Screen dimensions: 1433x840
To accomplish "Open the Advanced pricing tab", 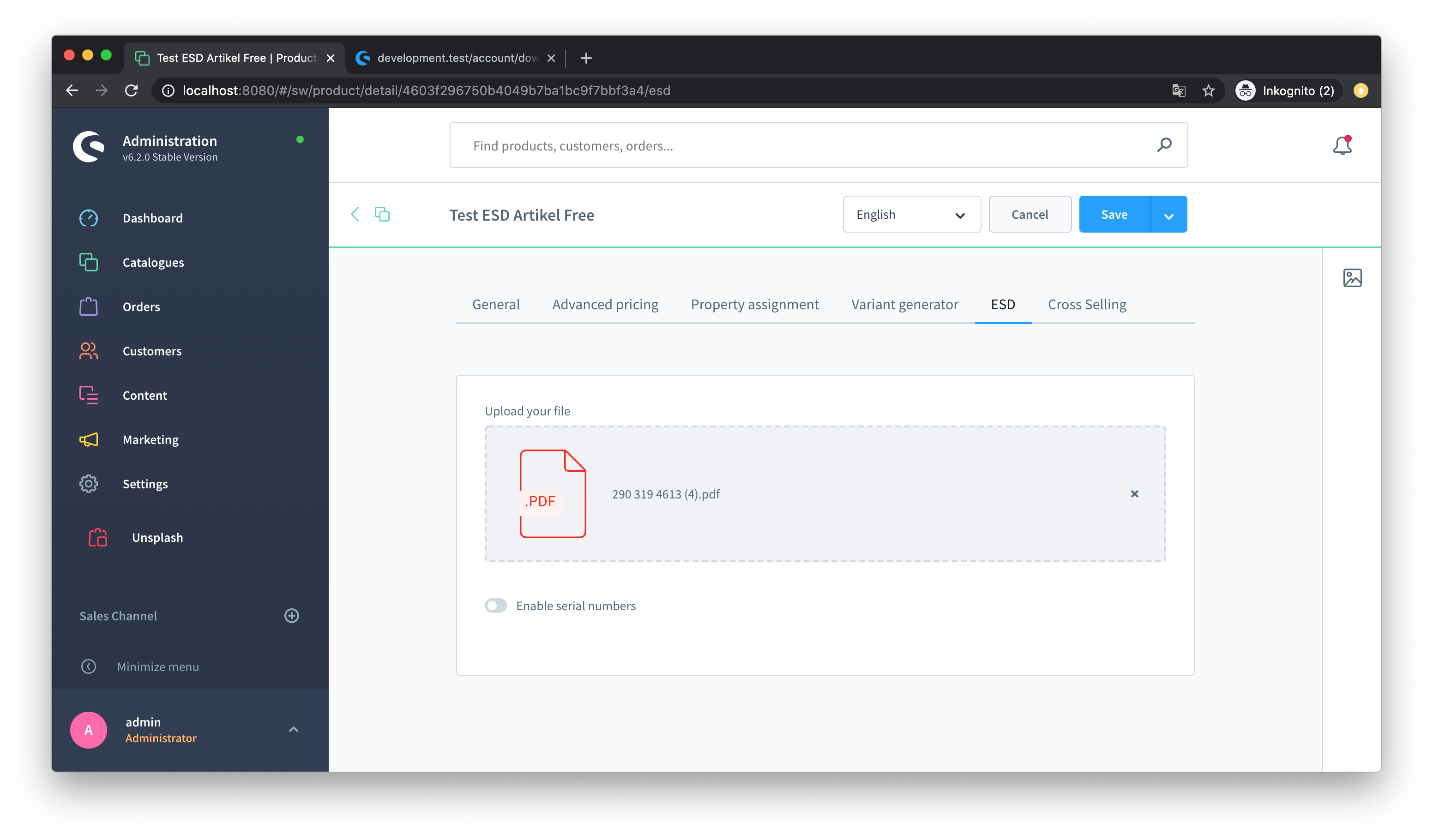I will coord(605,305).
